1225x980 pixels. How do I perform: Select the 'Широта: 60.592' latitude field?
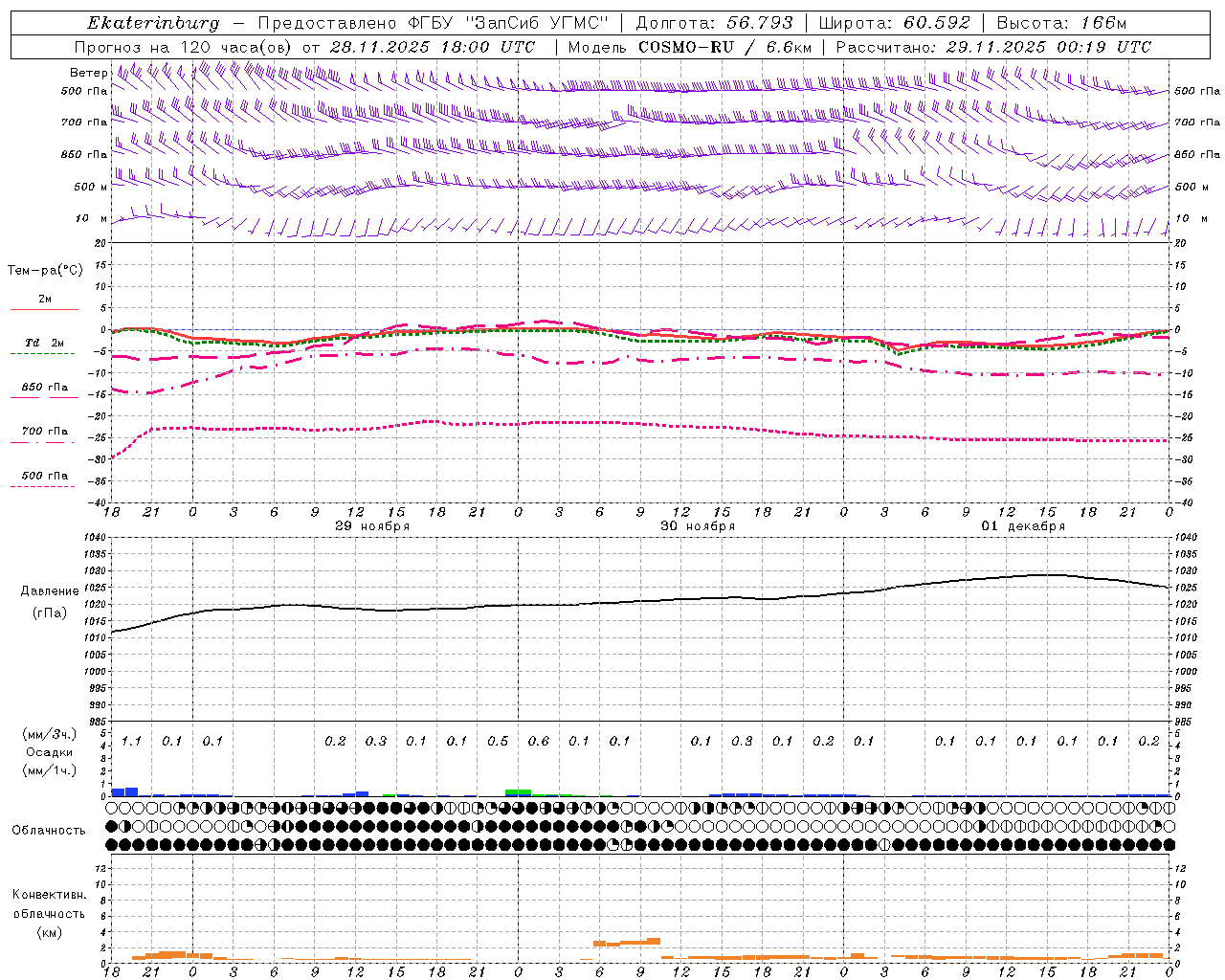point(895,23)
